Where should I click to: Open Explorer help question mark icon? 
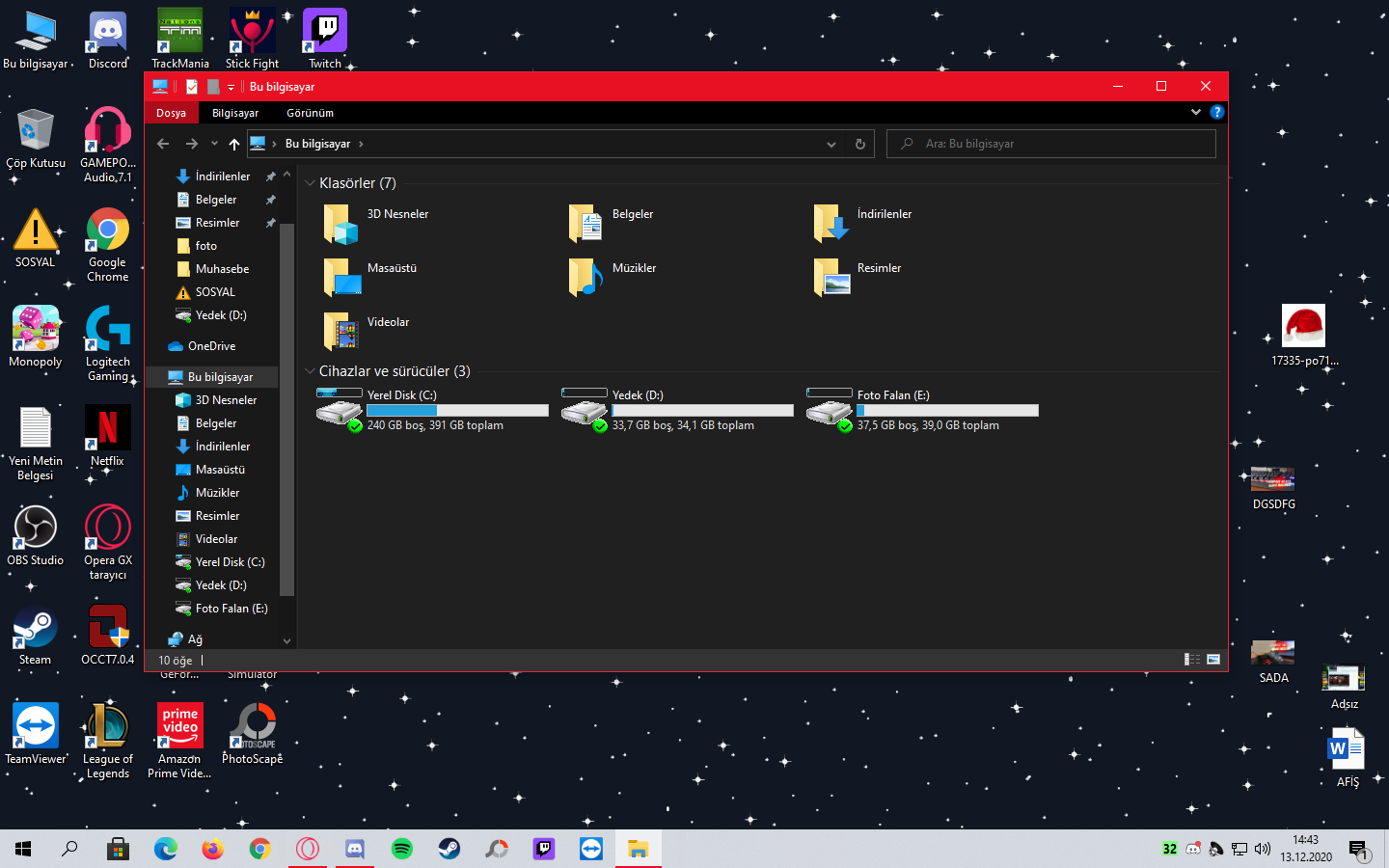click(x=1217, y=112)
